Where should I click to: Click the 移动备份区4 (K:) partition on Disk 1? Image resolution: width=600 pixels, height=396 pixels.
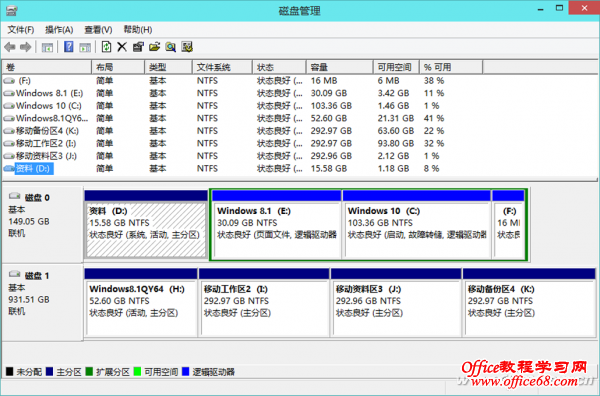(x=529, y=302)
